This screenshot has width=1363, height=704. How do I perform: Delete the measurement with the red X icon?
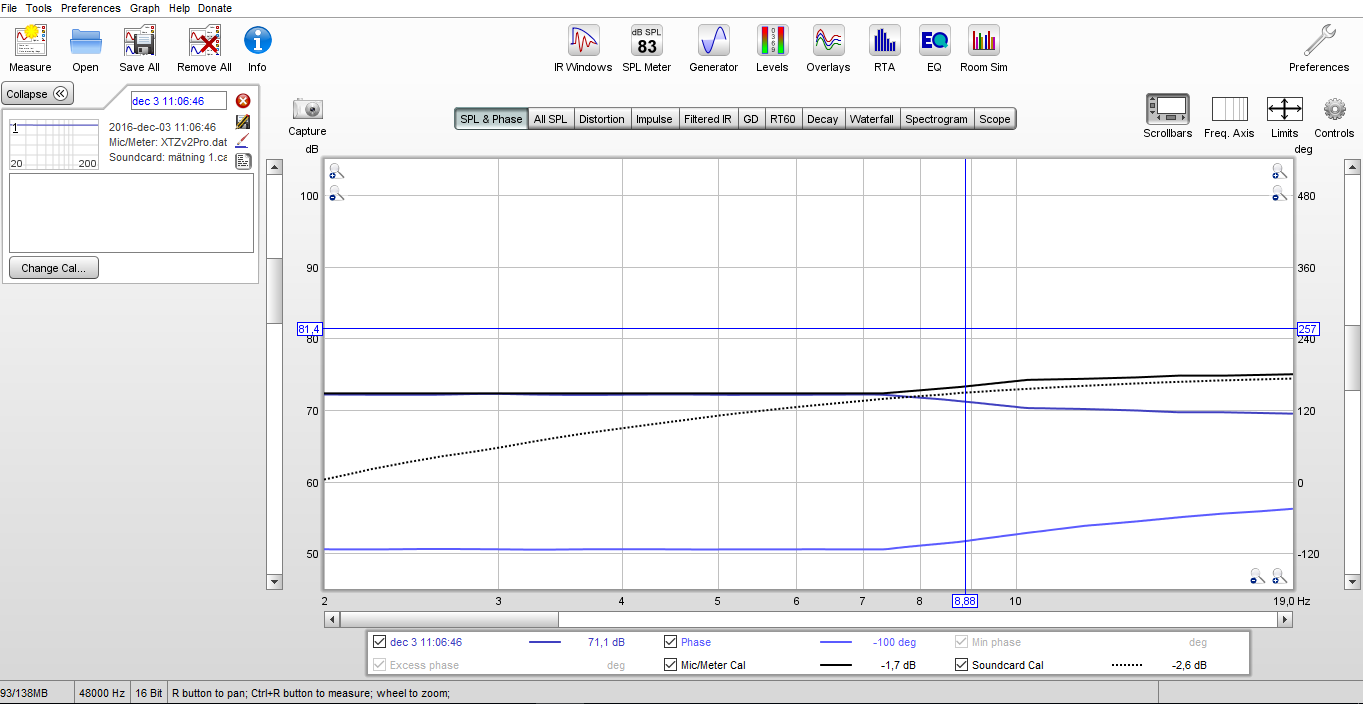coord(243,101)
